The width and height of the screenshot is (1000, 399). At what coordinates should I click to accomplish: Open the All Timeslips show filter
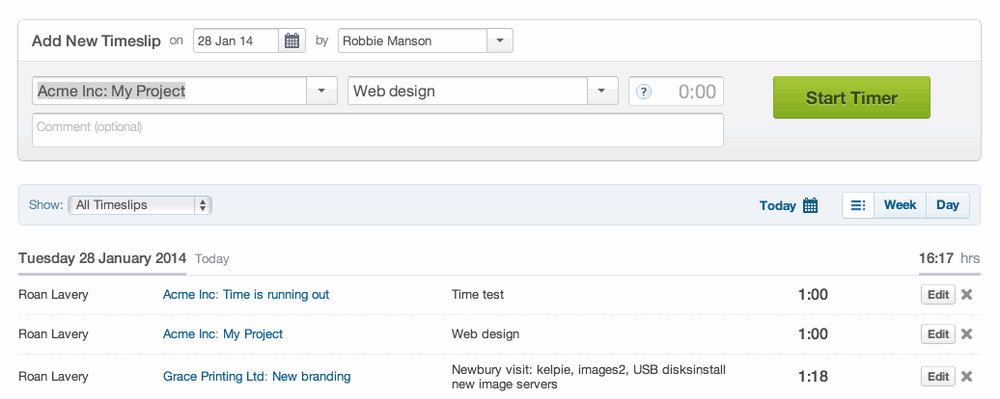point(140,205)
